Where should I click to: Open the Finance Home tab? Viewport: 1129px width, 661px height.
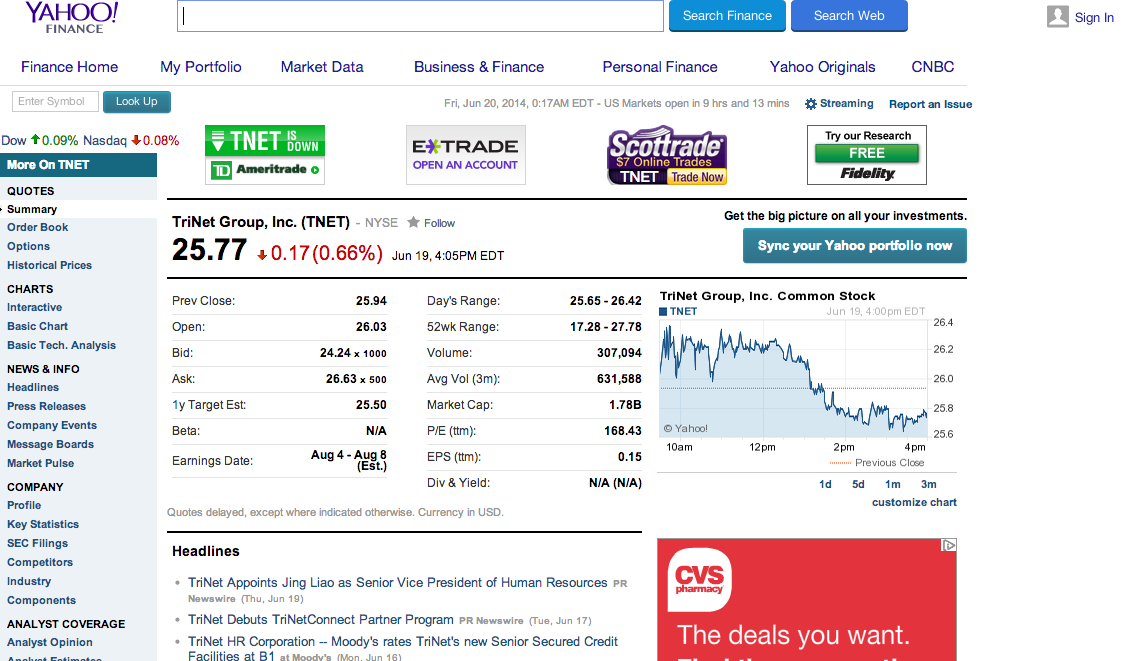coord(69,67)
